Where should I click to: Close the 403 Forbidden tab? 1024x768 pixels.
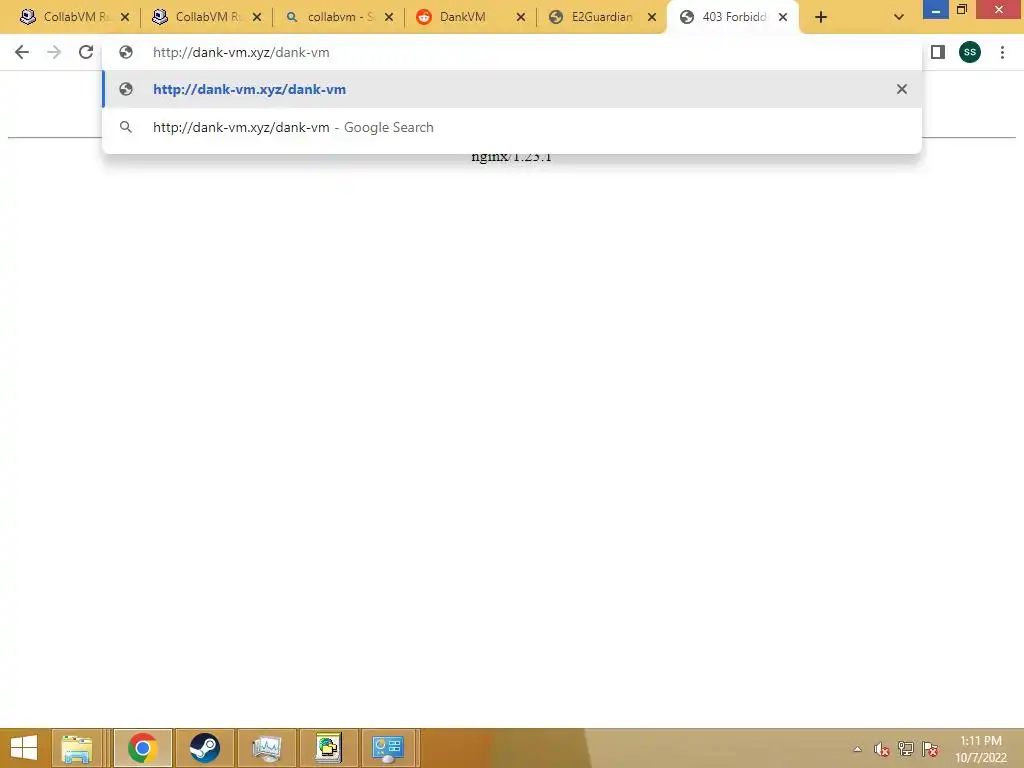783,18
